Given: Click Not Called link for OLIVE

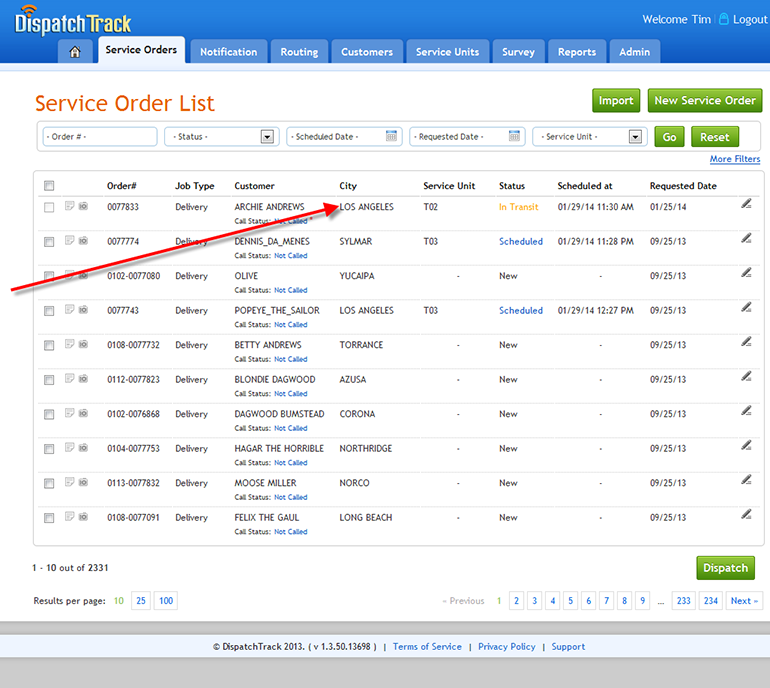Looking at the screenshot, I should point(291,290).
